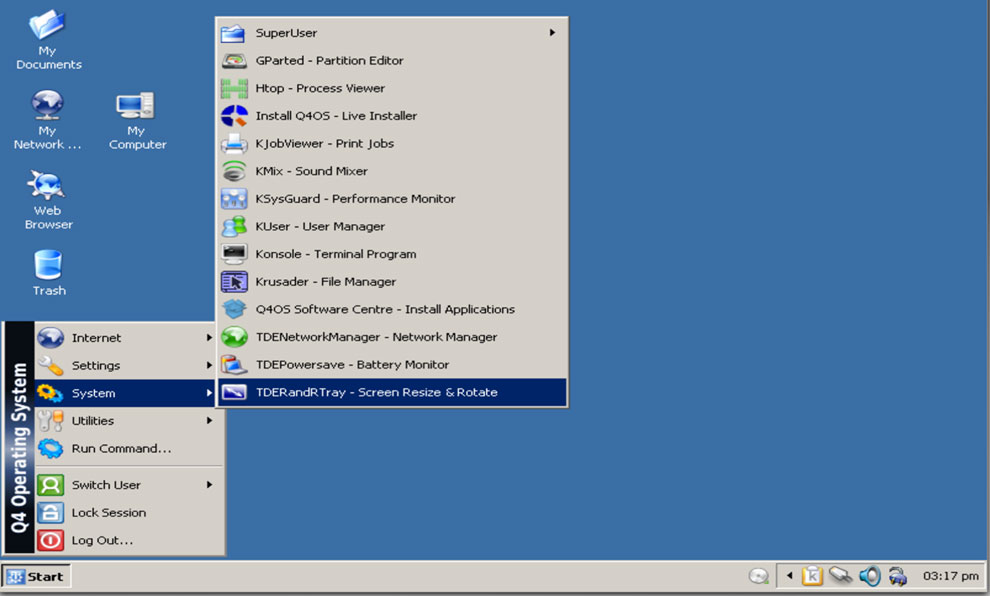Click the KUser user manager icon
Image resolution: width=990 pixels, height=596 pixels.
234,227
